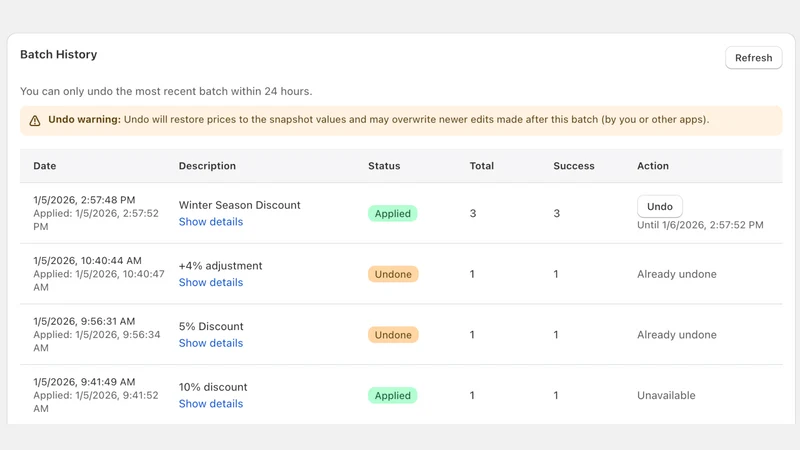This screenshot has height=450, width=800.
Task: Click '+4% adjustment' description text
Action: 220,266
